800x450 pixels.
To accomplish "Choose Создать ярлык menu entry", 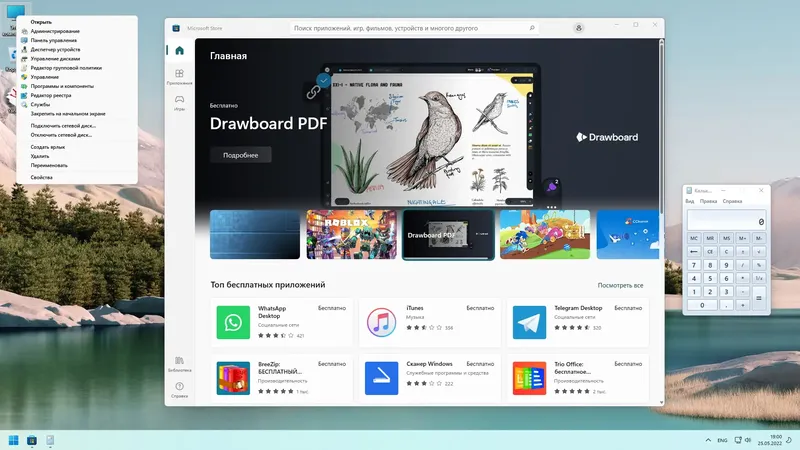I will coord(47,147).
